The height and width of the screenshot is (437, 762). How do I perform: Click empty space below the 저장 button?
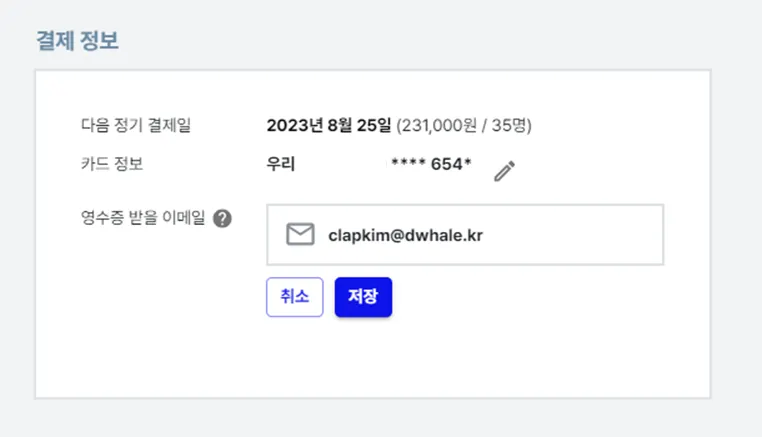pos(363,357)
